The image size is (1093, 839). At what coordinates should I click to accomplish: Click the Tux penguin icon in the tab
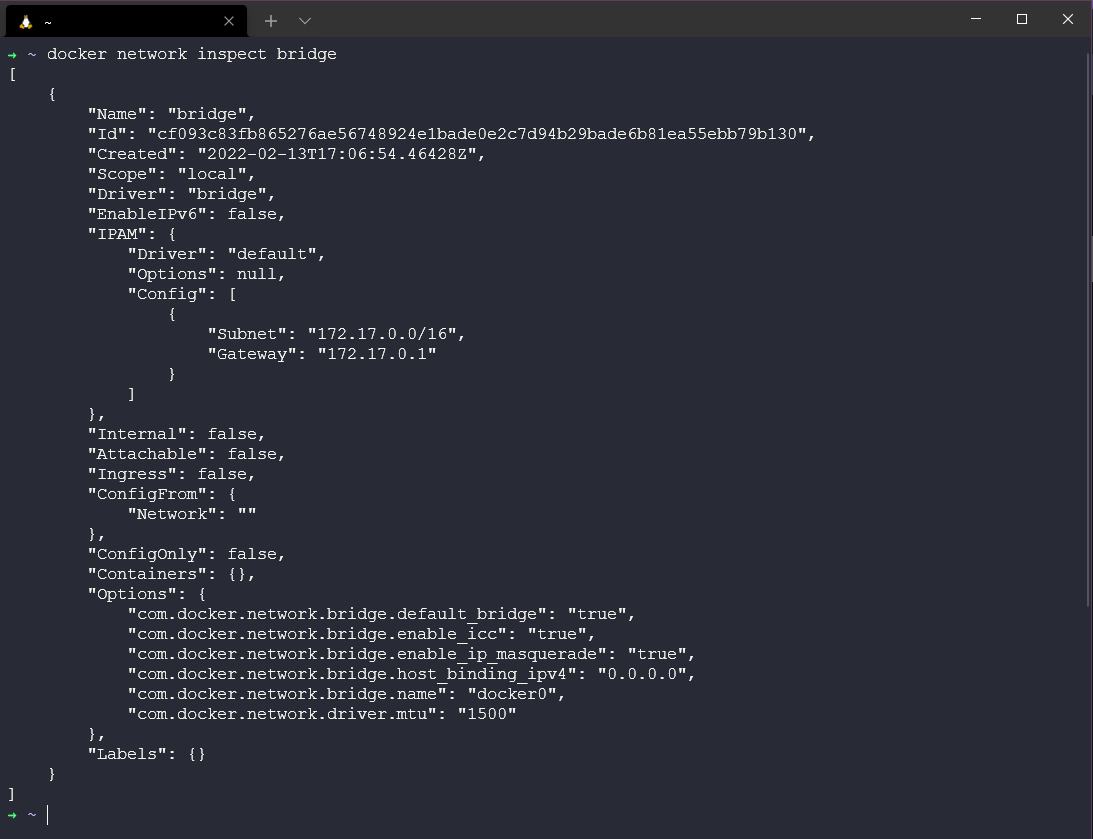tap(26, 21)
